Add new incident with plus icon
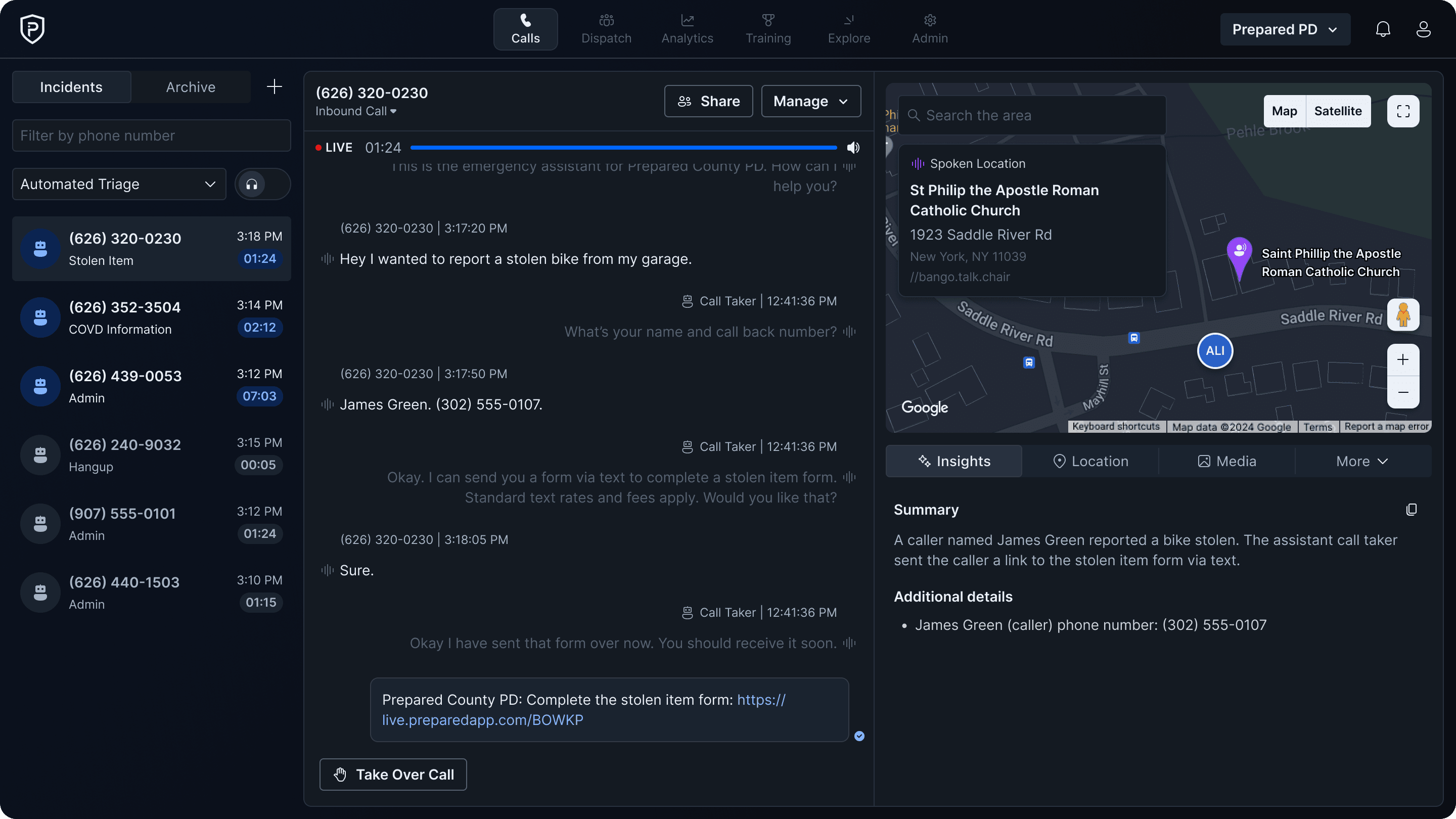The width and height of the screenshot is (1456, 819). 274,87
